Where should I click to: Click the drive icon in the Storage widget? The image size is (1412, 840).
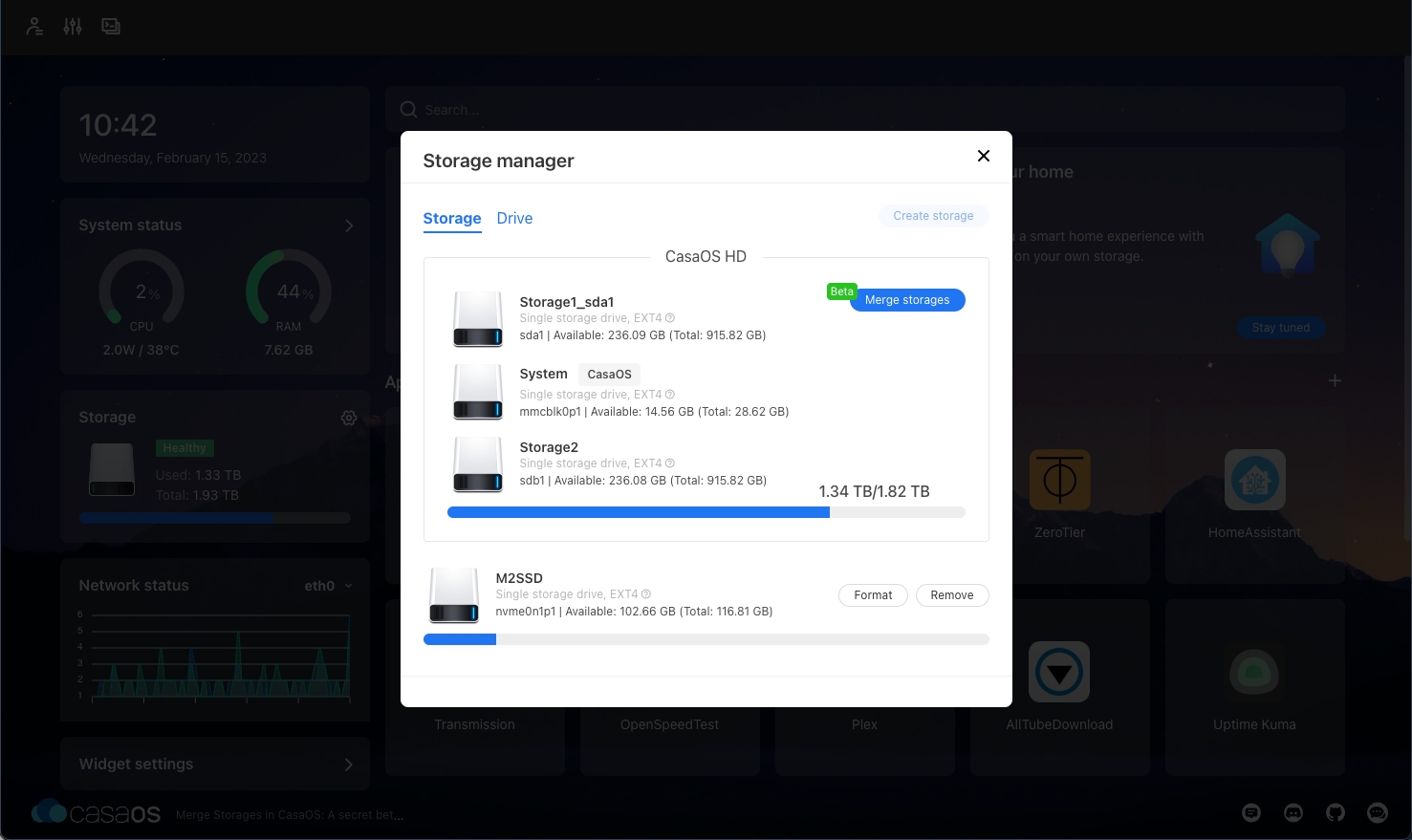click(x=112, y=470)
